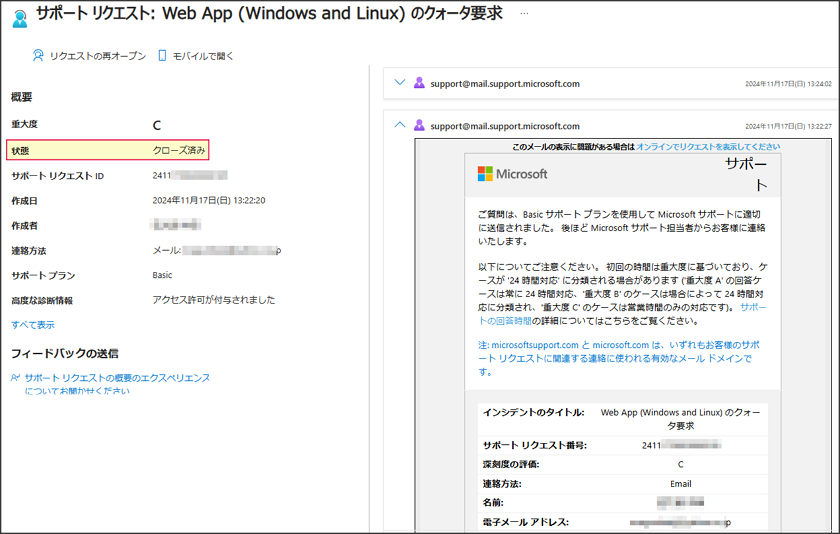The height and width of the screenshot is (534, 840).
Task: Click the feedback person icon beside the experience link
Action: [x=16, y=378]
